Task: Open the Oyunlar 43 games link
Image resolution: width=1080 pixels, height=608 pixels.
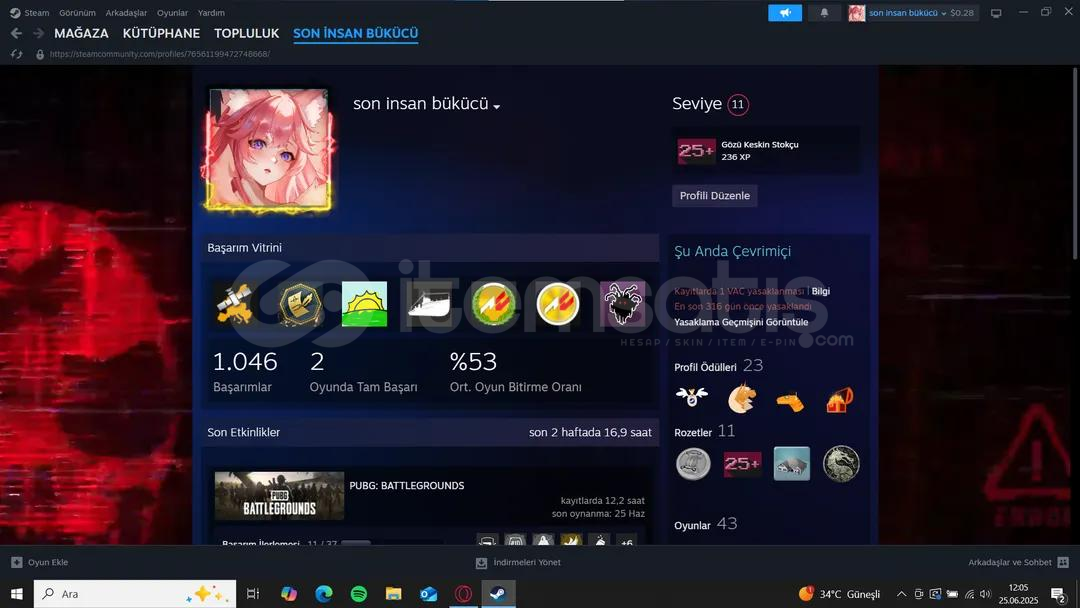Action: [x=705, y=524]
